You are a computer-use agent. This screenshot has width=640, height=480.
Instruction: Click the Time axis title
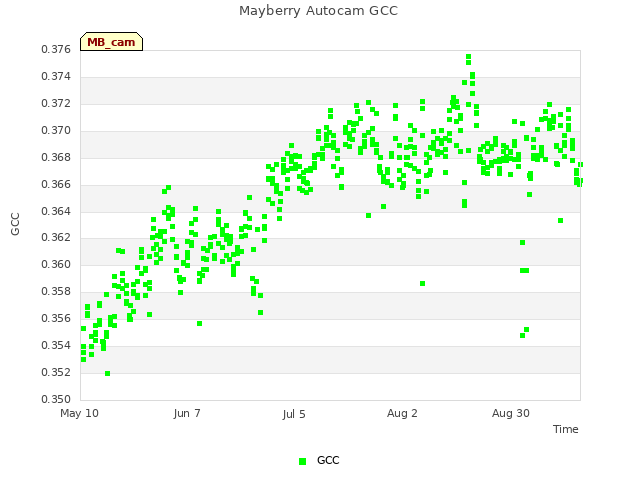566,429
